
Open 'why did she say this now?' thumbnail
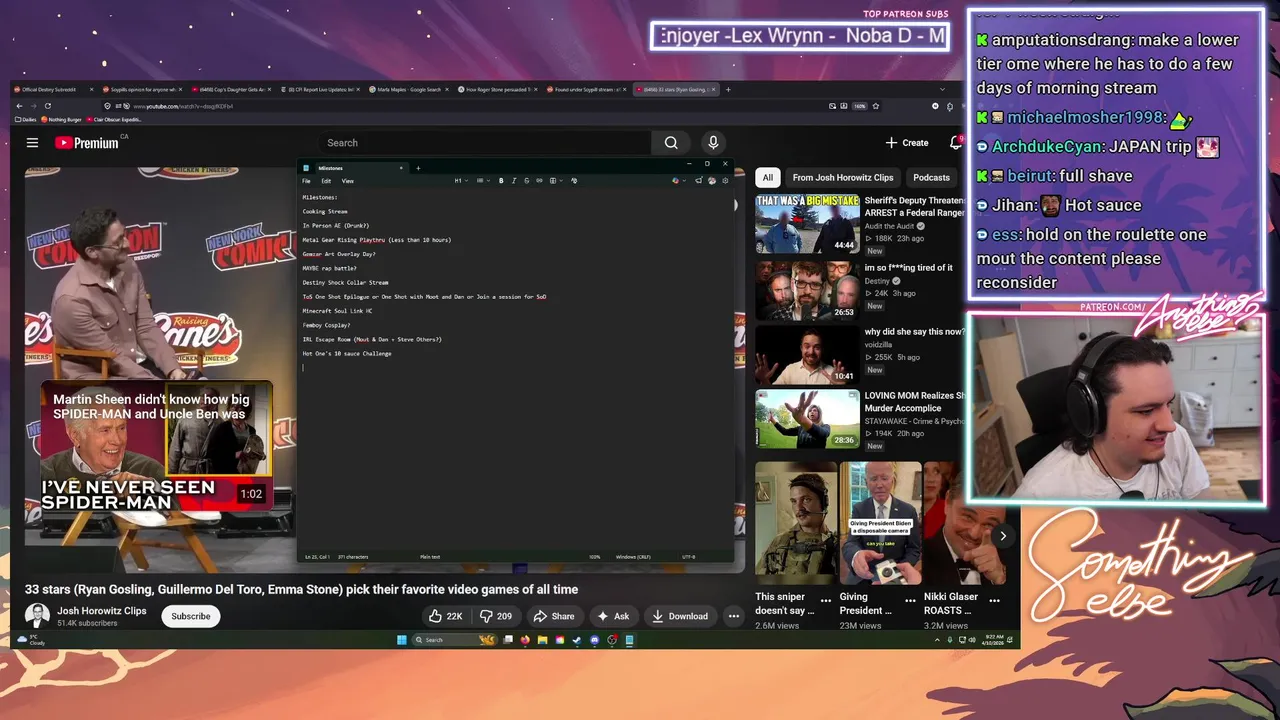coord(807,355)
